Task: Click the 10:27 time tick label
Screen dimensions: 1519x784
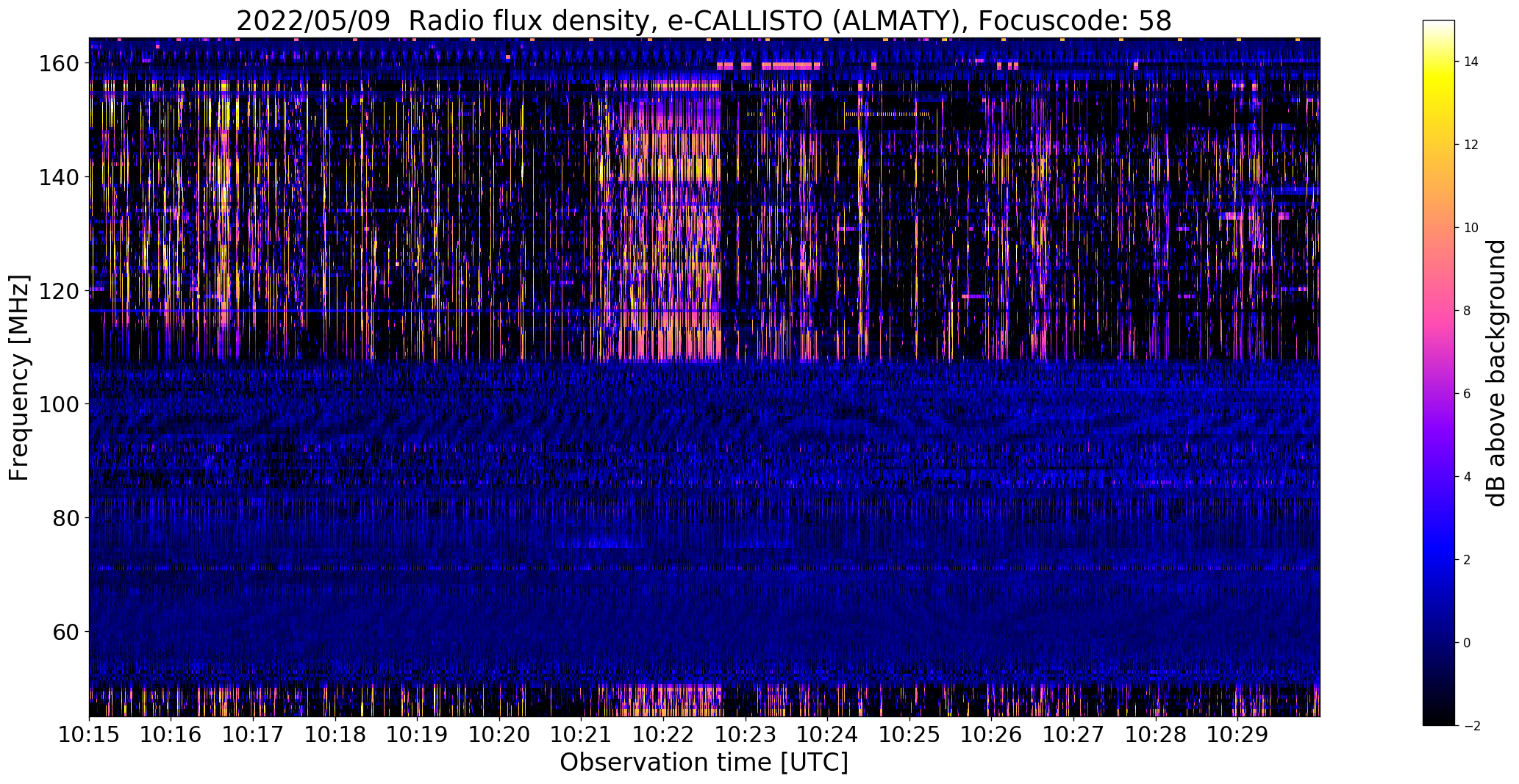Action: tap(1073, 734)
